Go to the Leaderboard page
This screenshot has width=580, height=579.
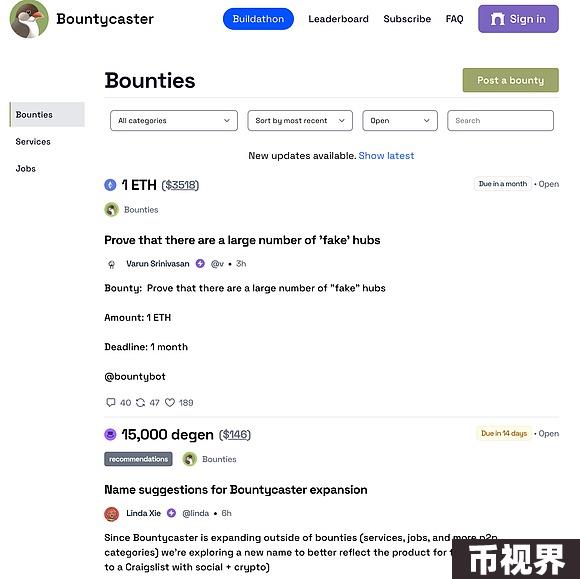338,19
